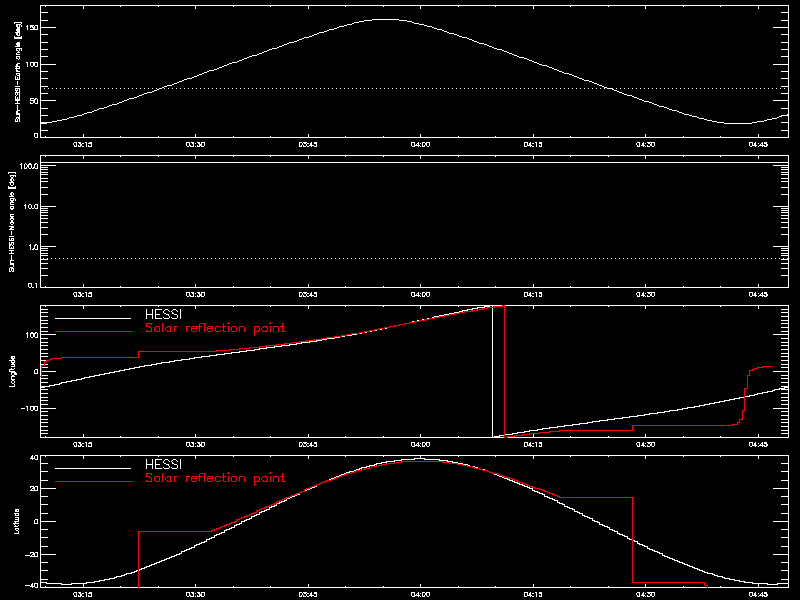Click 03:45 time tick under Moon angle plot

click(x=308, y=294)
